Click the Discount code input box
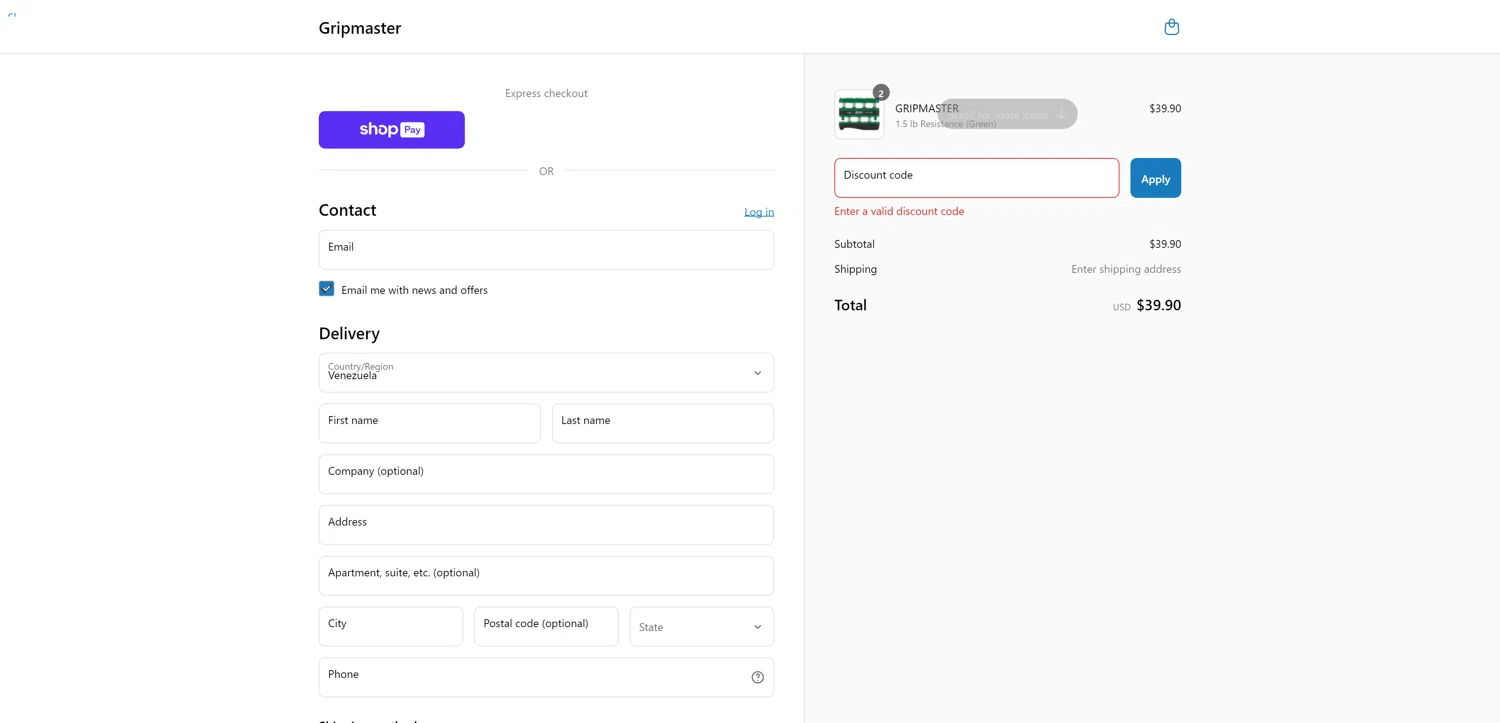 click(977, 178)
